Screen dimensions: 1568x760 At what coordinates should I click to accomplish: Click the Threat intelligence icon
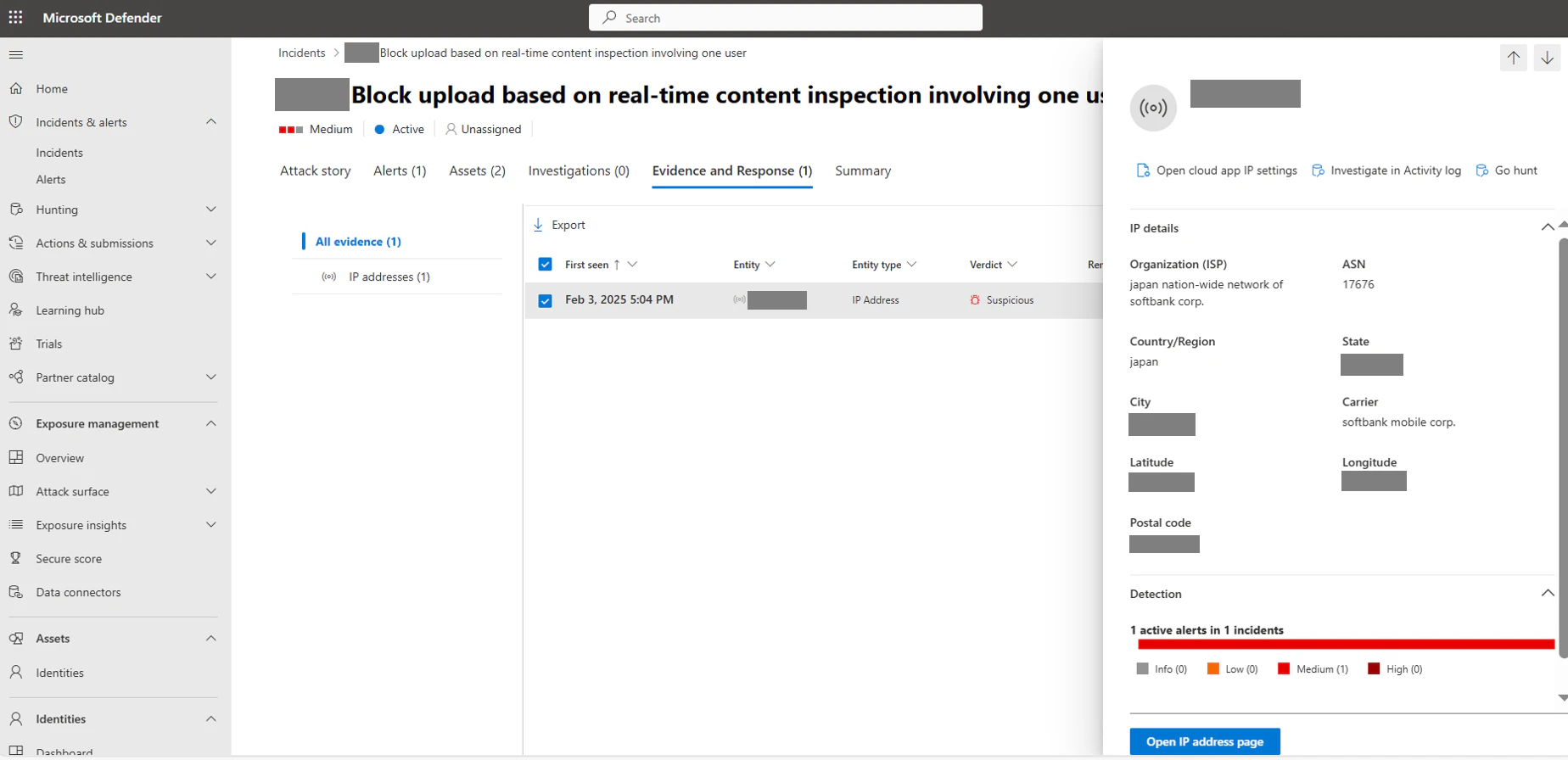point(15,277)
